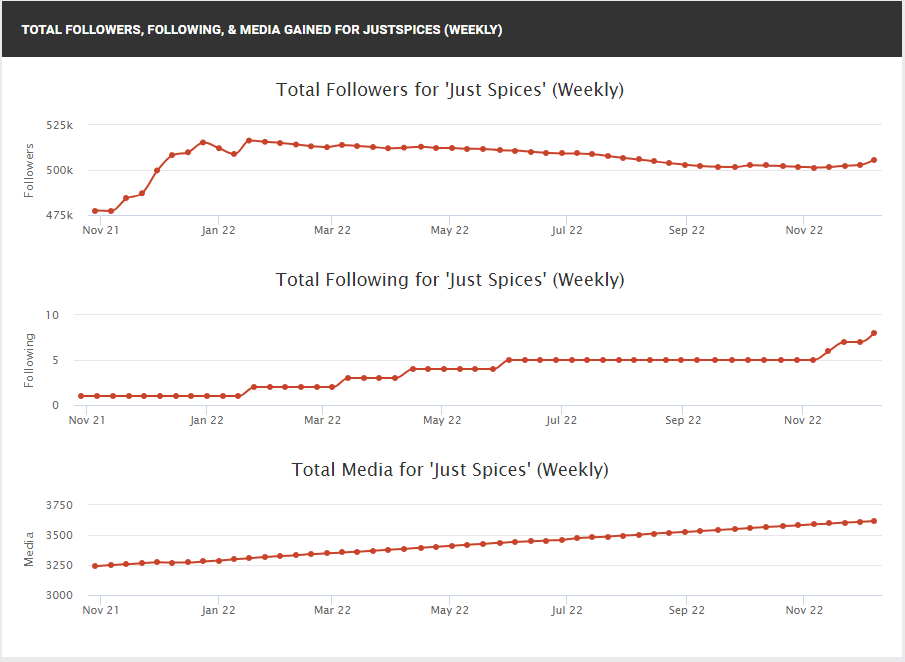The image size is (905, 662).
Task: Click the header title about JUSTSPICES weekly totals
Action: point(261,29)
